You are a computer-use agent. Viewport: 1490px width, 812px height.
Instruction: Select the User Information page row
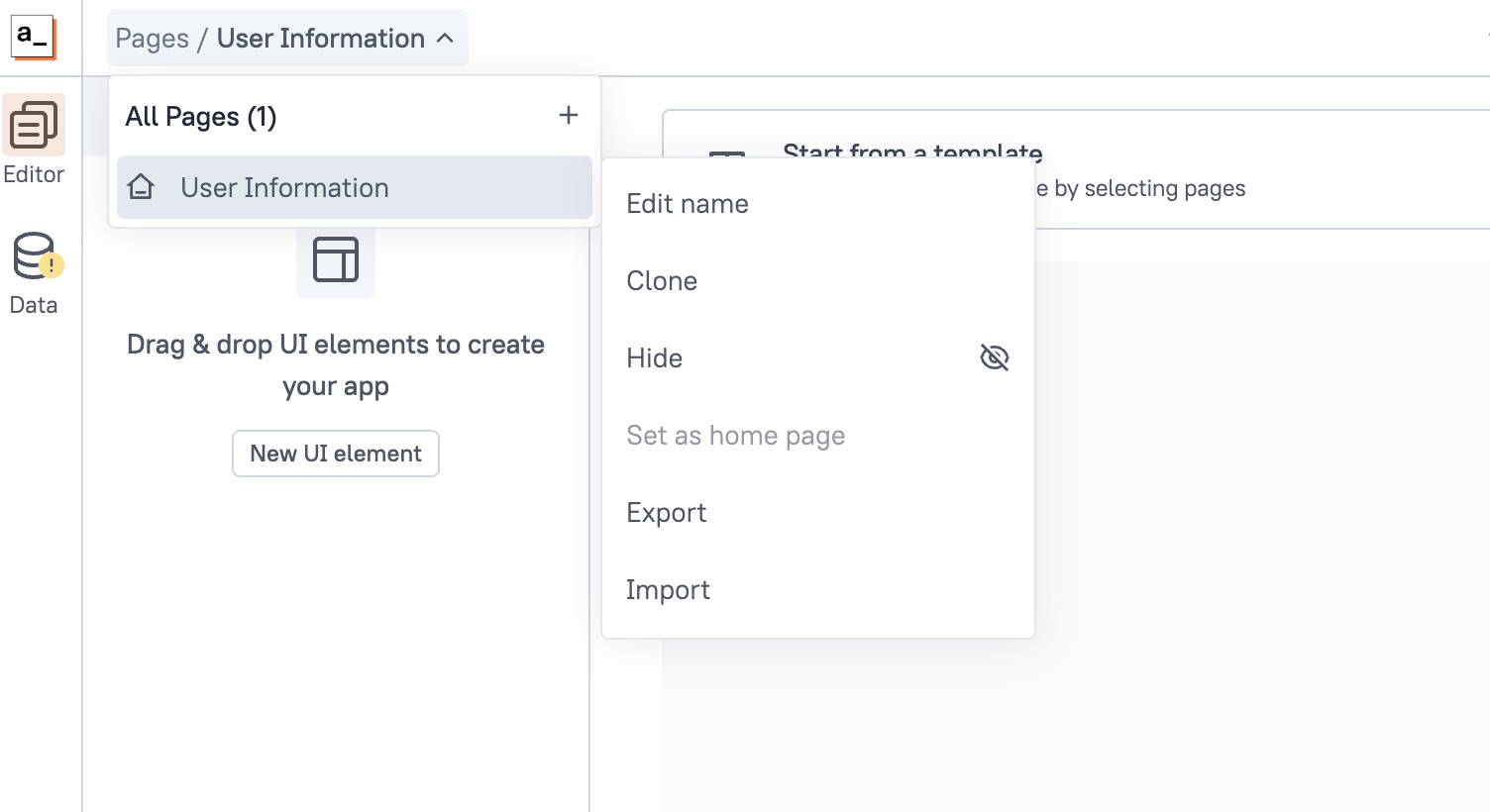pyautogui.click(x=355, y=187)
